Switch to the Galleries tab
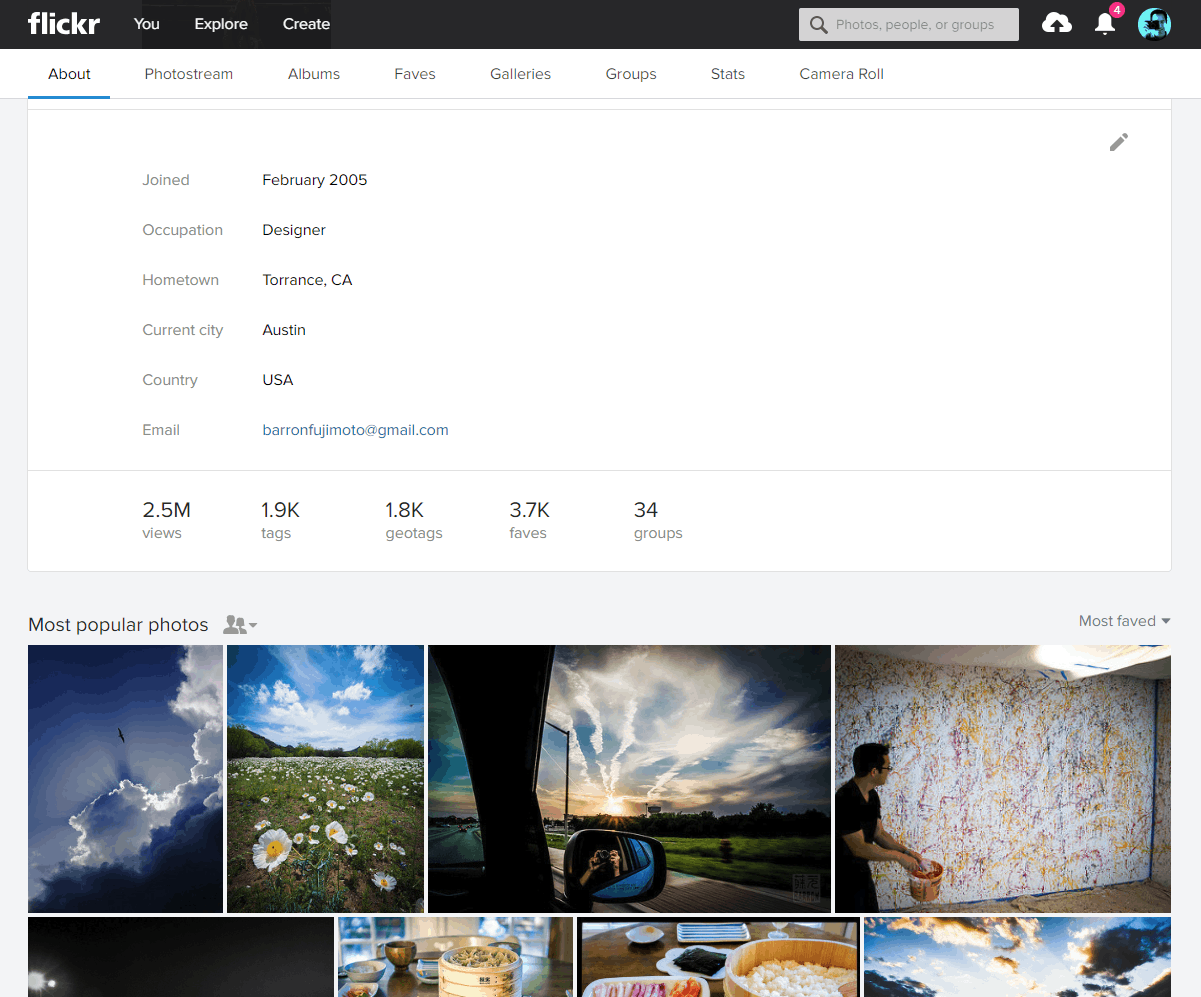 coord(520,74)
